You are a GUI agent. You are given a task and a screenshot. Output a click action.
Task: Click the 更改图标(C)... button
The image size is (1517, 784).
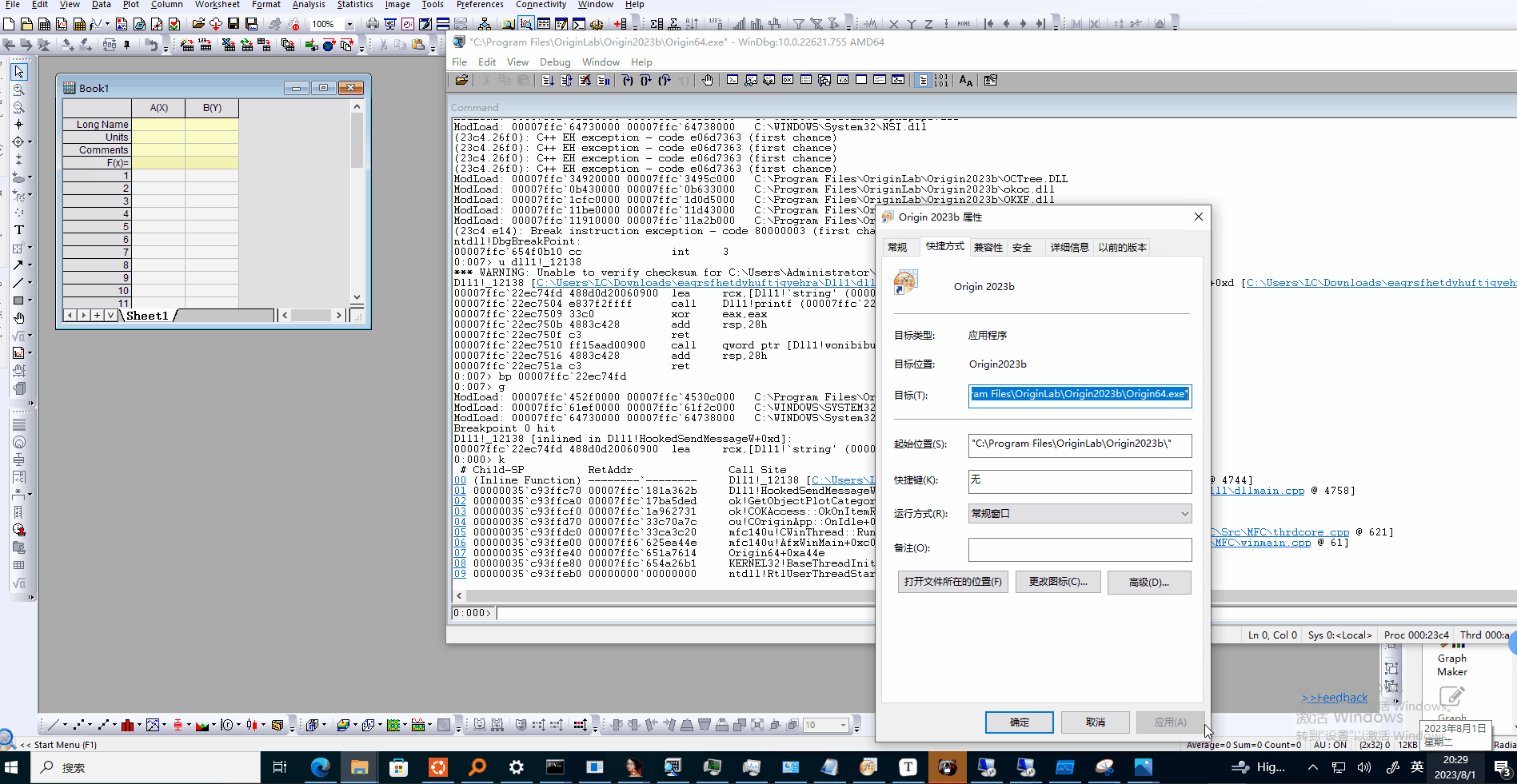[x=1058, y=582]
